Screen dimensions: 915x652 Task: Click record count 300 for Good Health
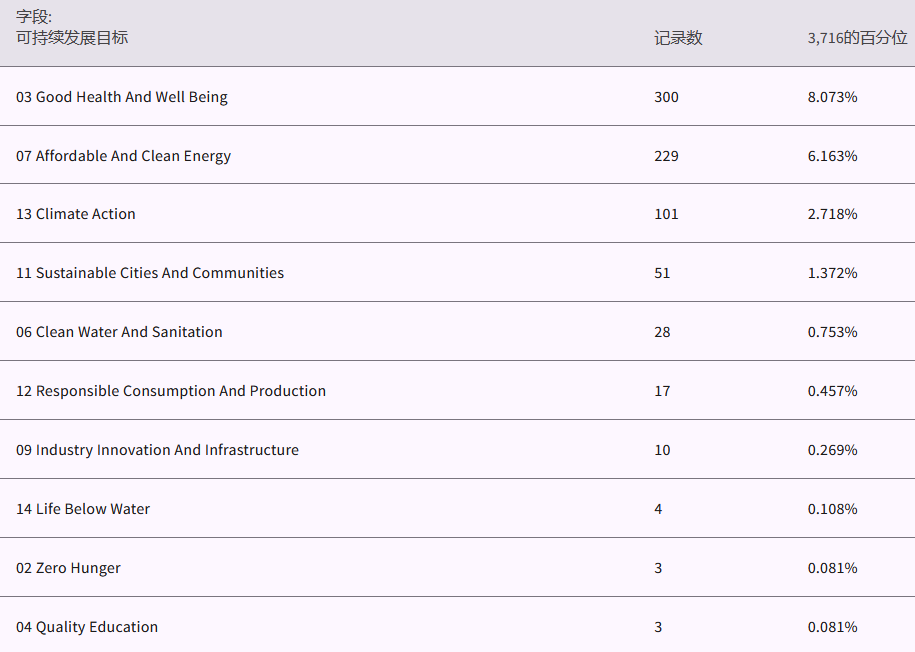pyautogui.click(x=666, y=97)
